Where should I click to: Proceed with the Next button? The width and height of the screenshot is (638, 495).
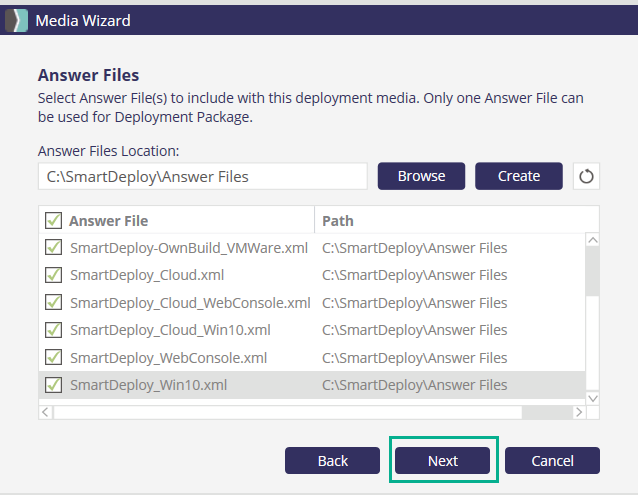tap(443, 460)
